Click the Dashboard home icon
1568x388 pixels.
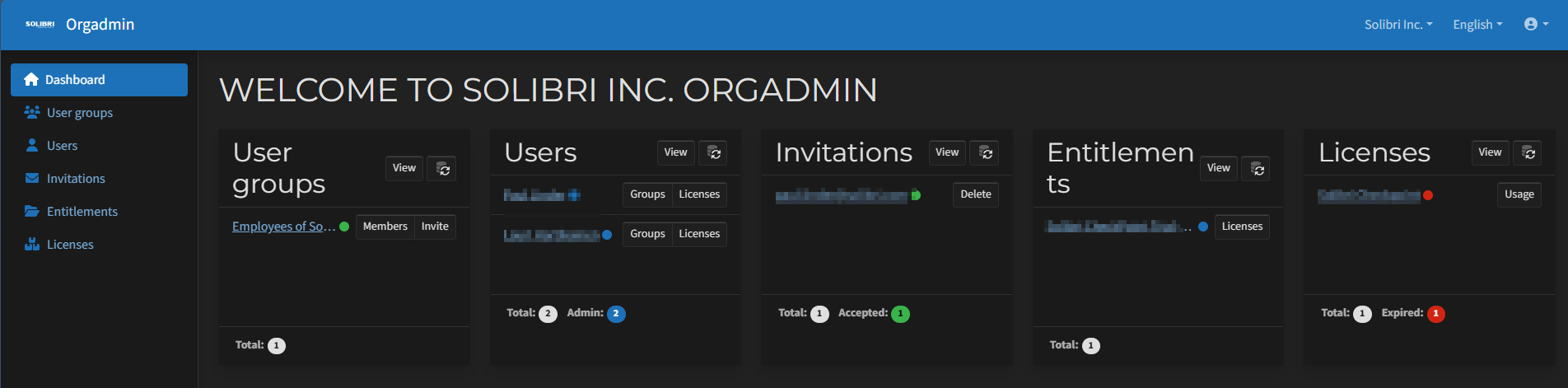[x=31, y=80]
